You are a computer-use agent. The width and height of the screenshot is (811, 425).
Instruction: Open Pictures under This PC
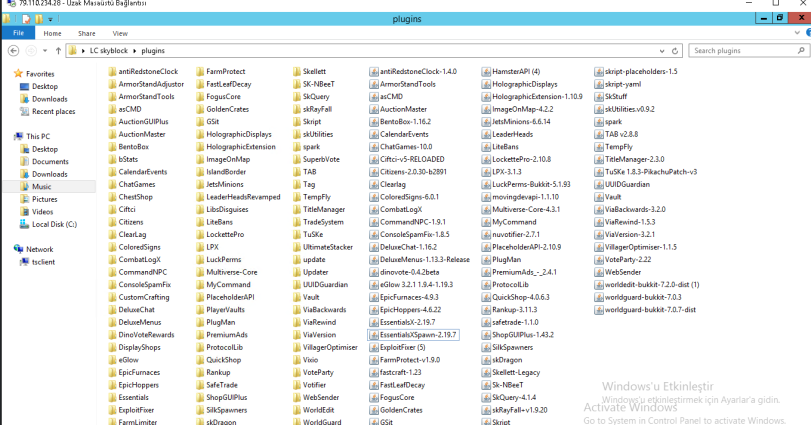[x=44, y=199]
